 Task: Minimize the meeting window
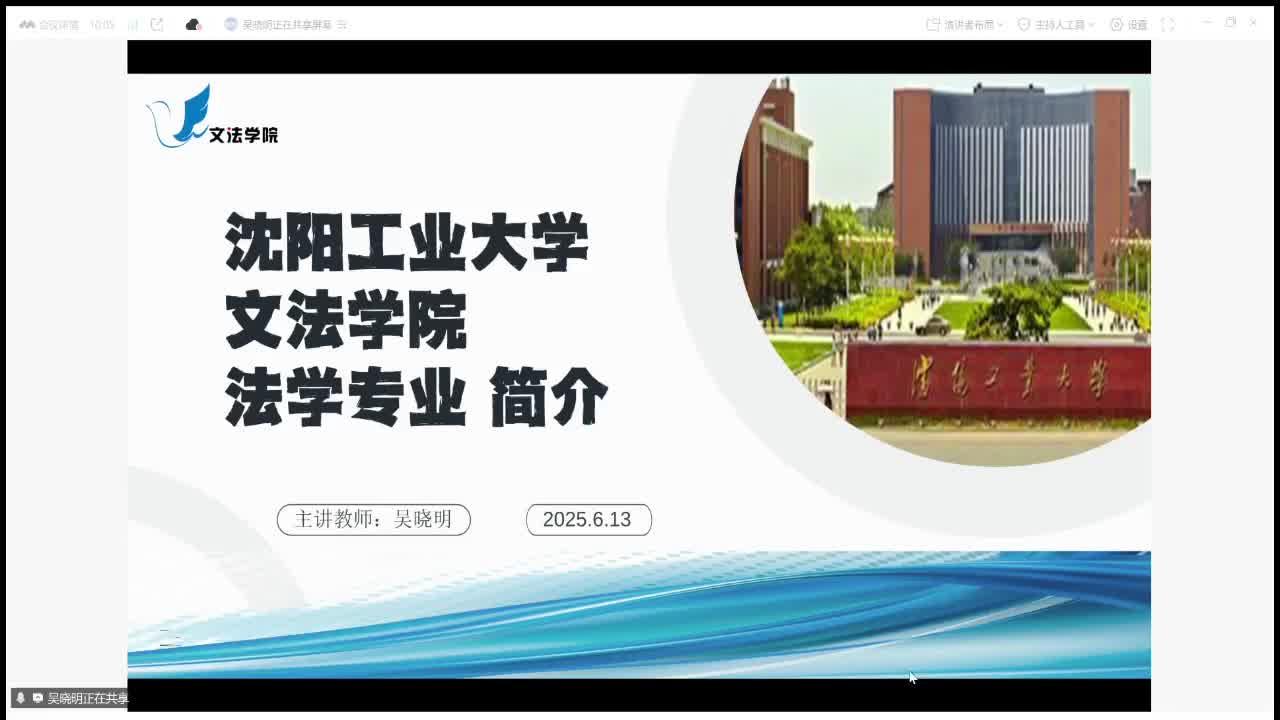coord(1206,22)
